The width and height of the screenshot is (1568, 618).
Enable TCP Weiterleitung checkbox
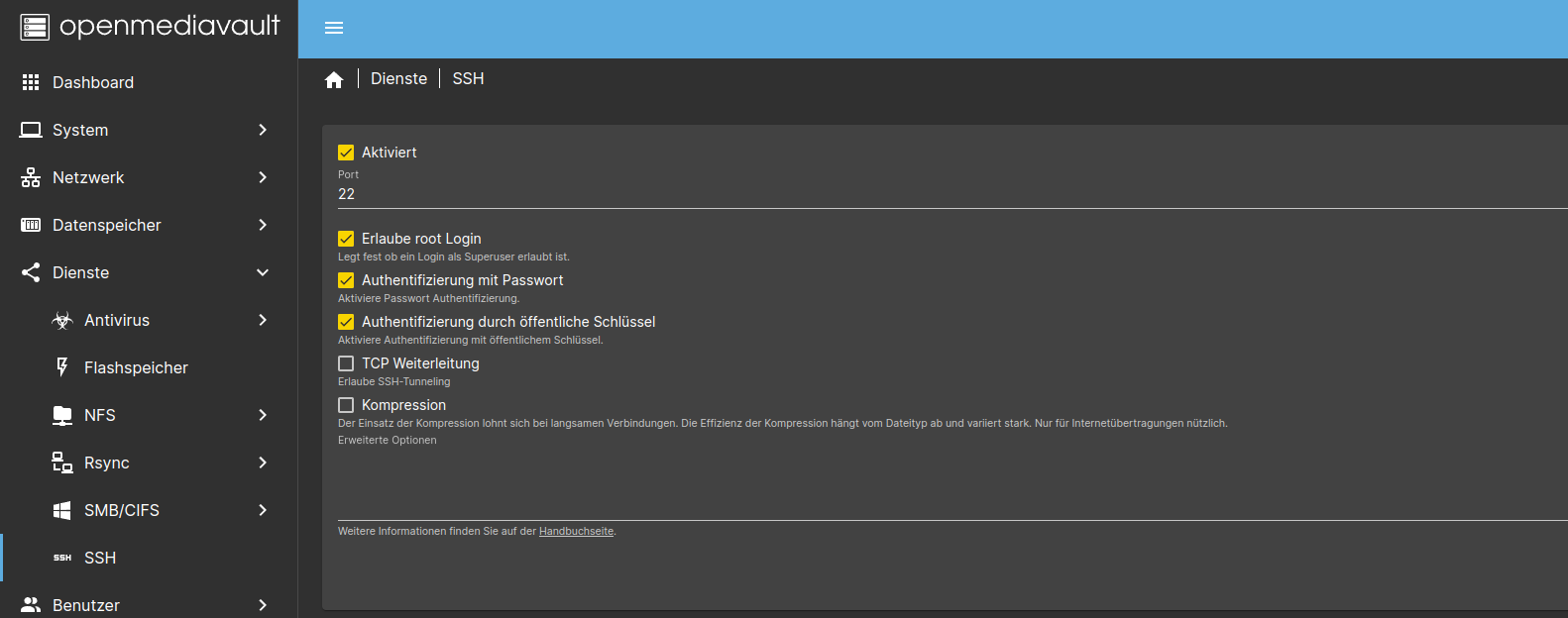346,363
